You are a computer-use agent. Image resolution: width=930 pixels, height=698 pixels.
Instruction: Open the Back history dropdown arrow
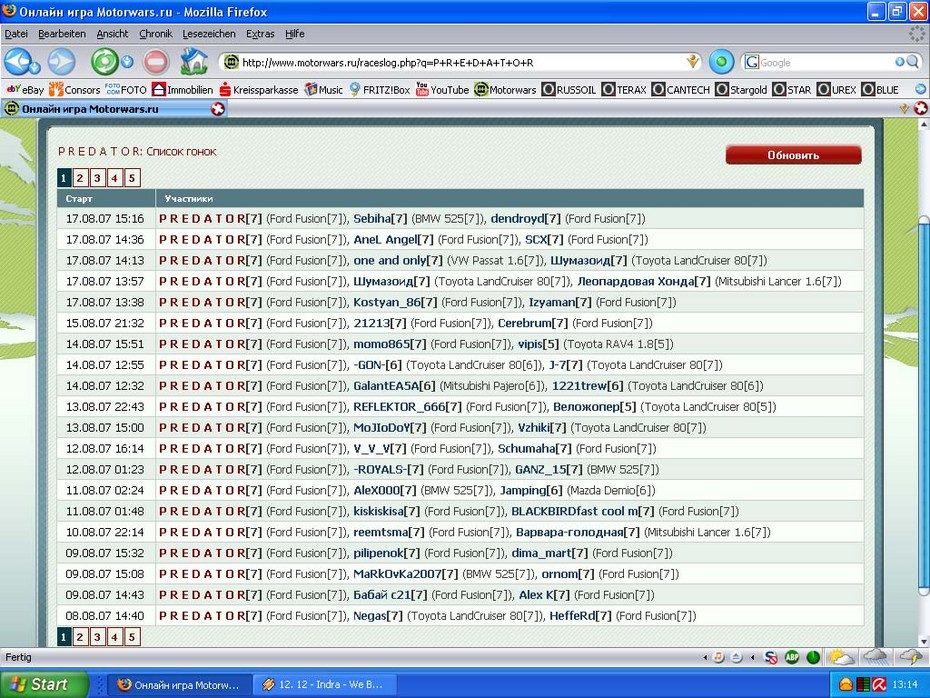(x=35, y=68)
